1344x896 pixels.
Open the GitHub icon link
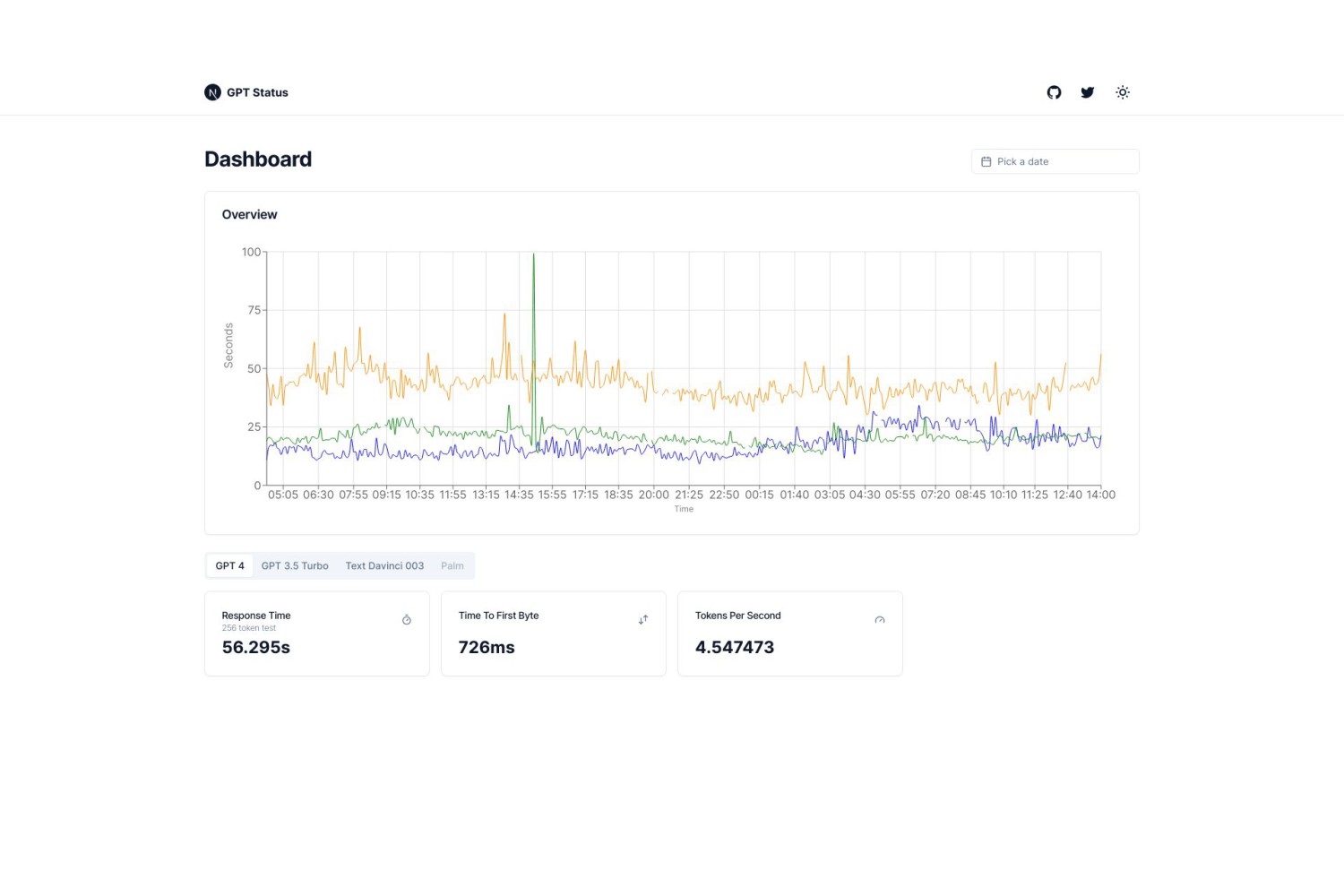[x=1054, y=92]
